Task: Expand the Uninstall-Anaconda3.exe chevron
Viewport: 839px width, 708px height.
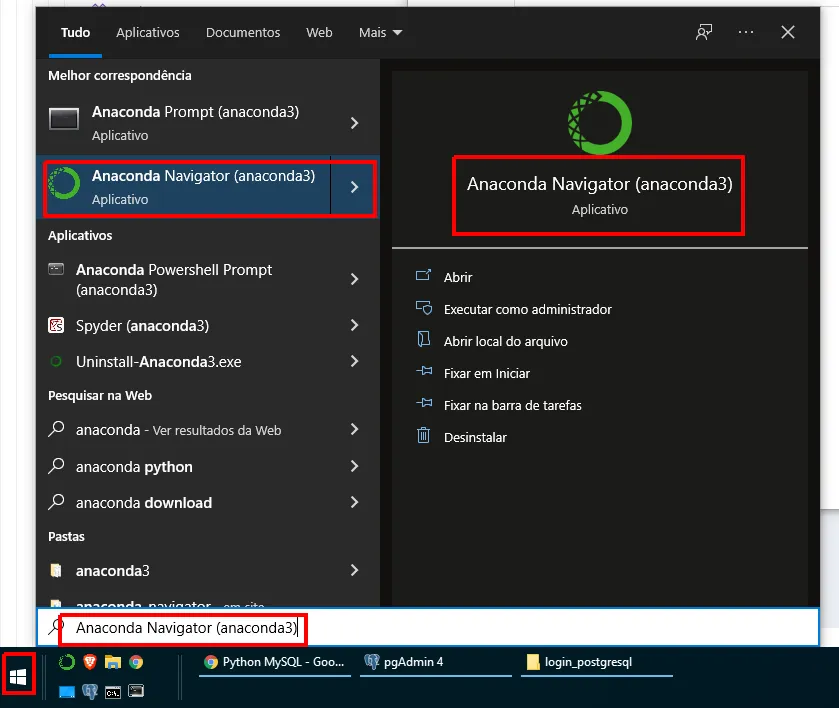Action: [x=354, y=361]
